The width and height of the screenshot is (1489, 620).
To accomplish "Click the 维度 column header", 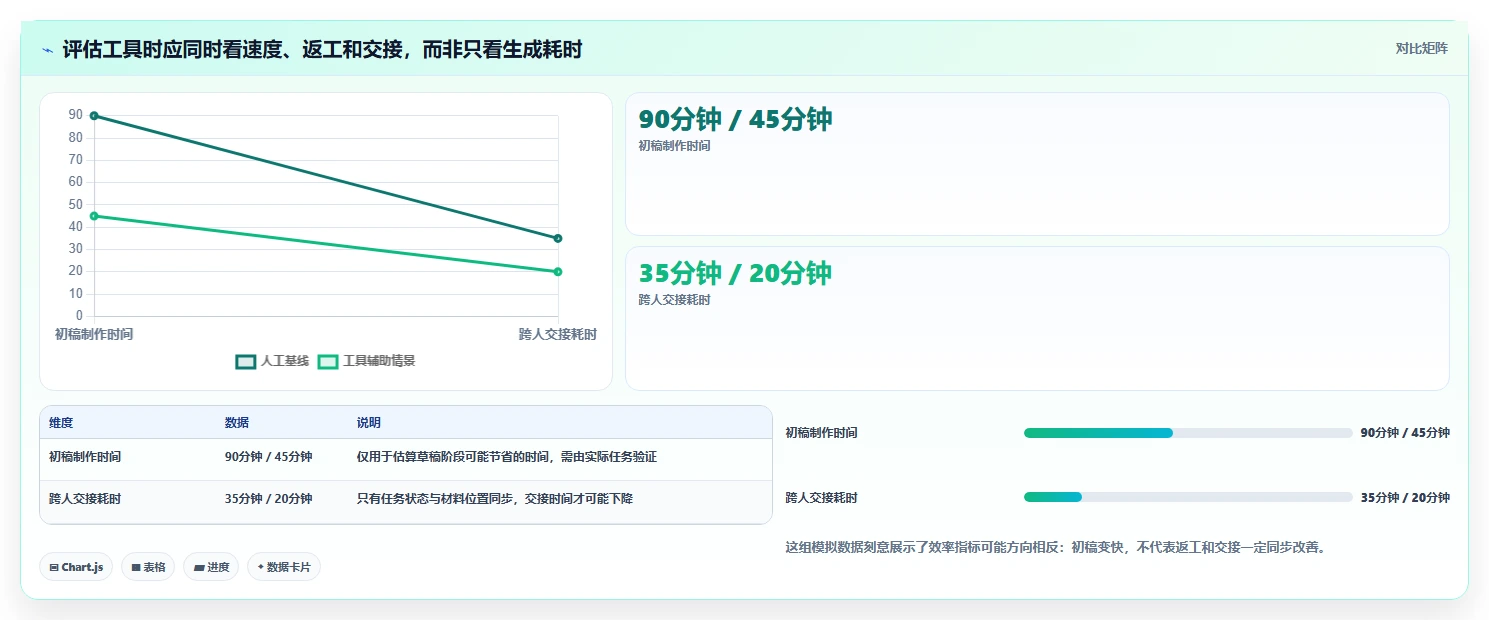I will click(61, 423).
